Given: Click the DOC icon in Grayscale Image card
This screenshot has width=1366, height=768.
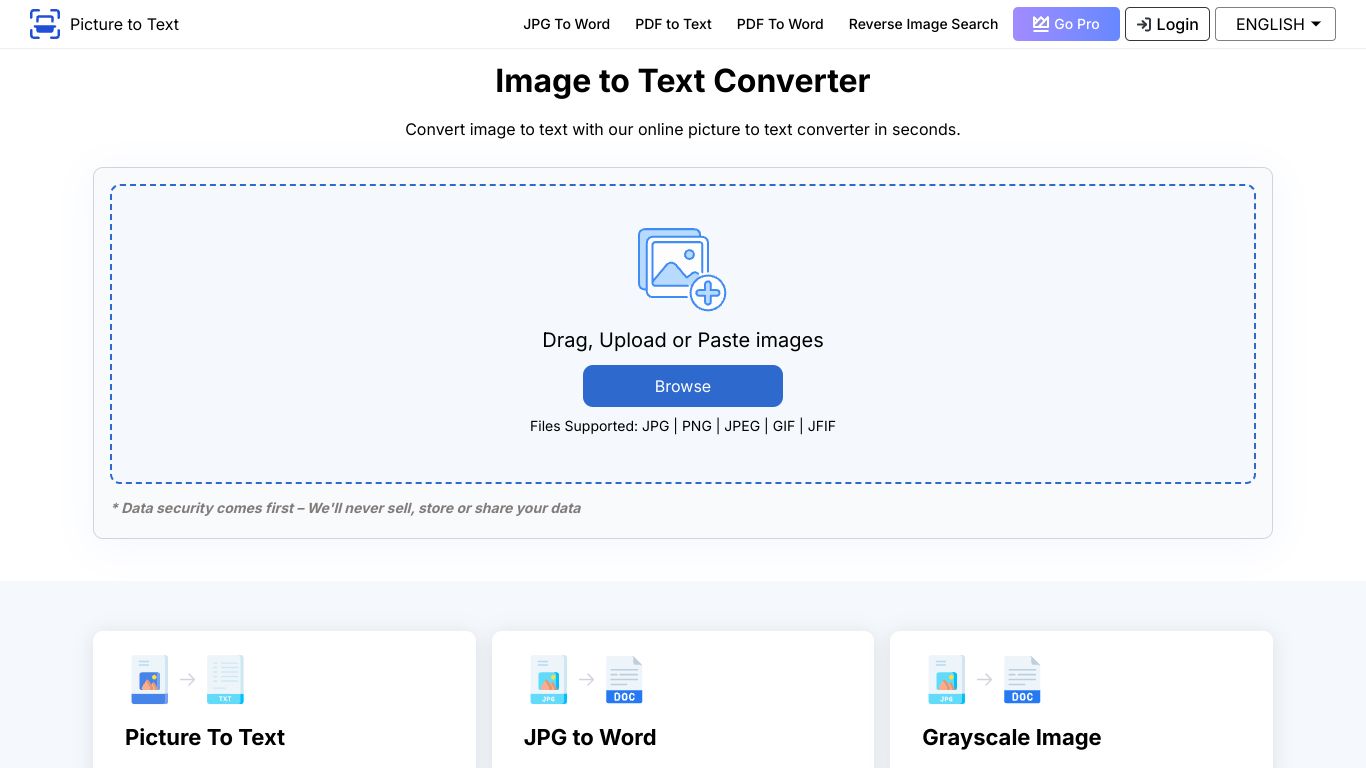Looking at the screenshot, I should (1022, 680).
